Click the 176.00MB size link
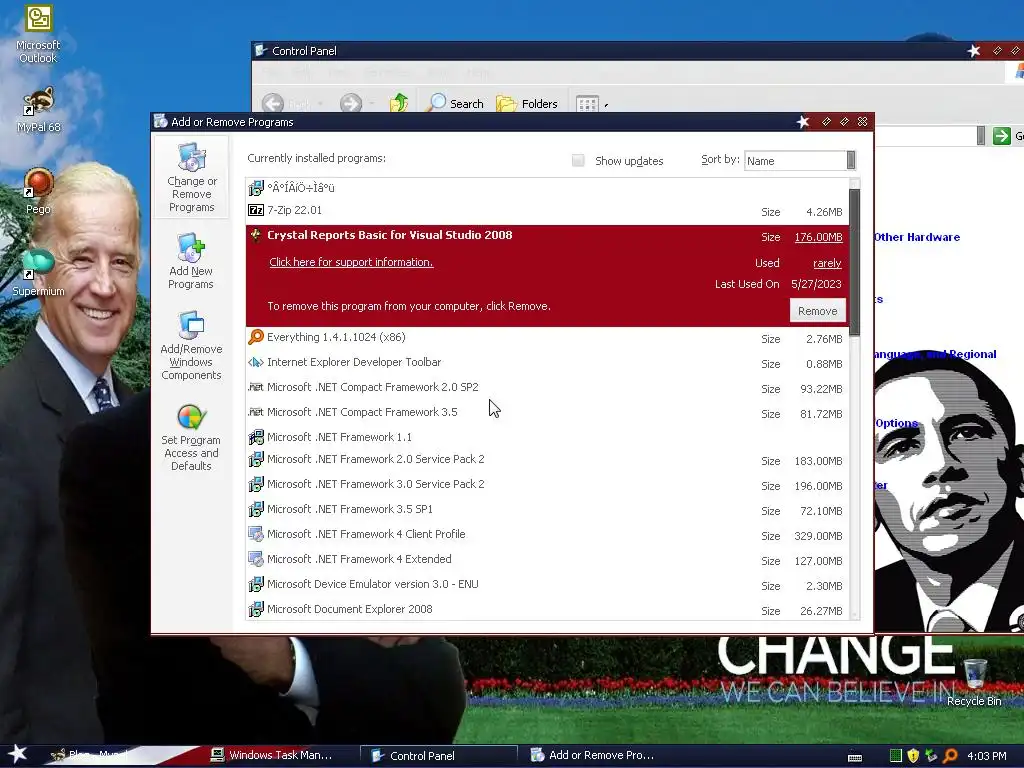This screenshot has height=768, width=1024. pos(818,237)
